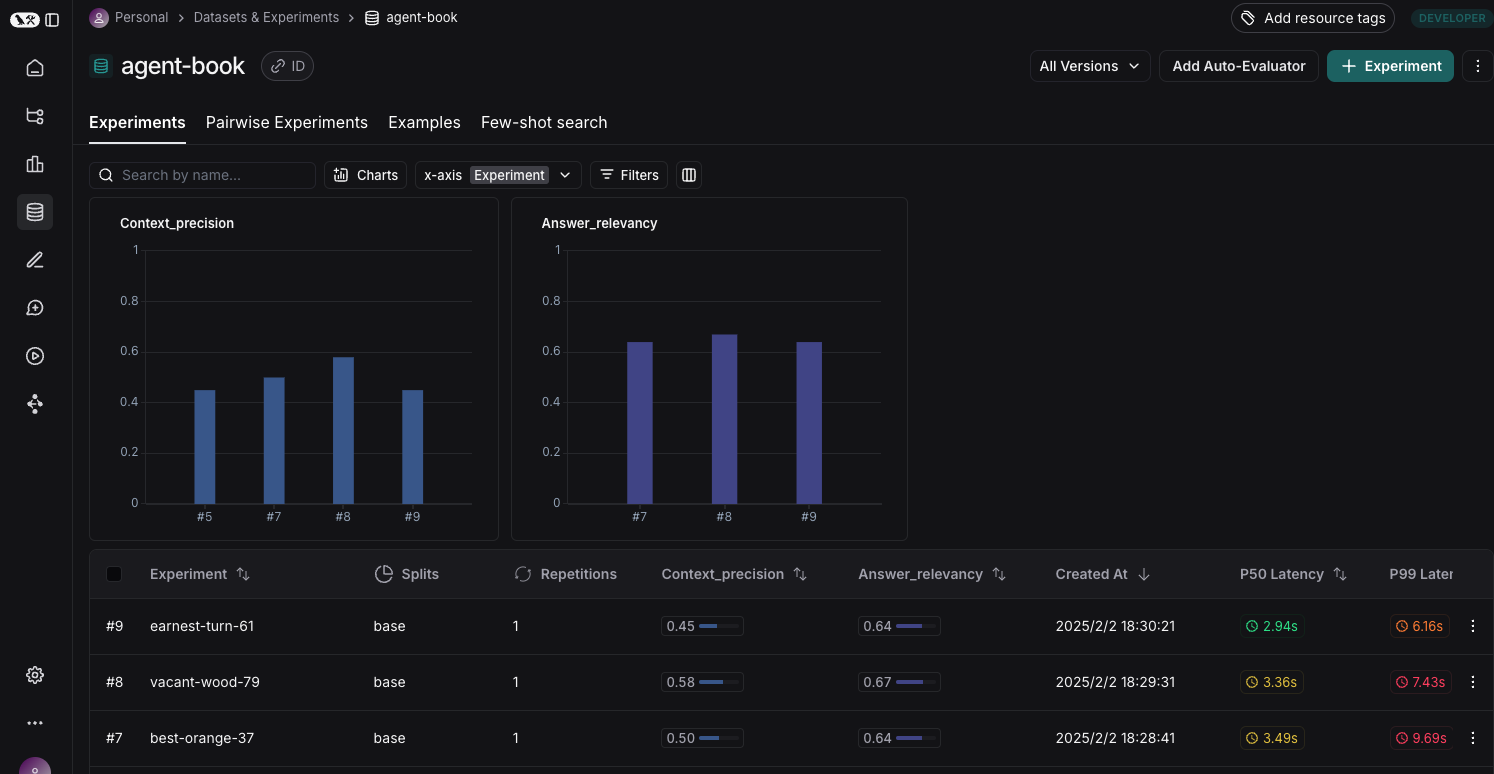Screen dimensions: 1494x774
Task: Open the All Versions dropdown
Action: tap(1090, 66)
